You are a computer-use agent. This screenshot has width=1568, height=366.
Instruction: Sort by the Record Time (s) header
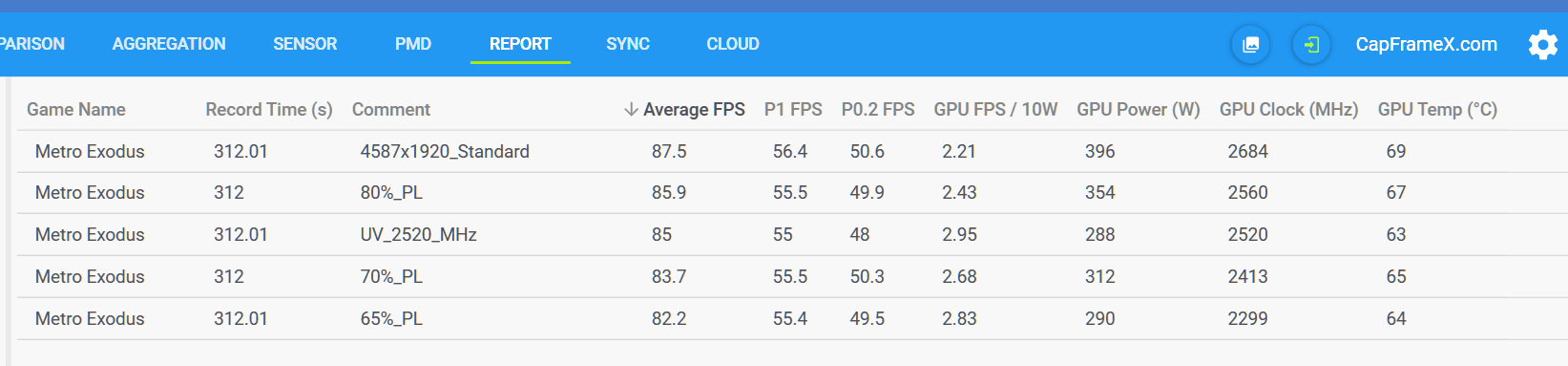pyautogui.click(x=269, y=110)
